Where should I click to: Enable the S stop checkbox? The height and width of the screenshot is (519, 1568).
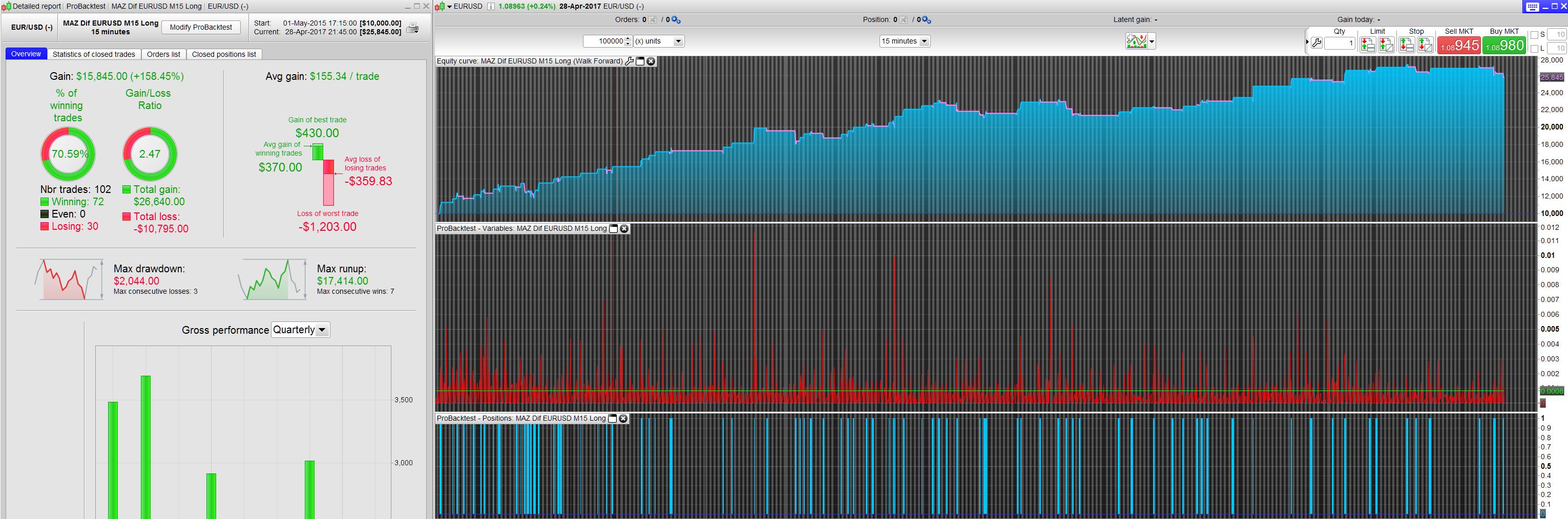click(x=1535, y=35)
